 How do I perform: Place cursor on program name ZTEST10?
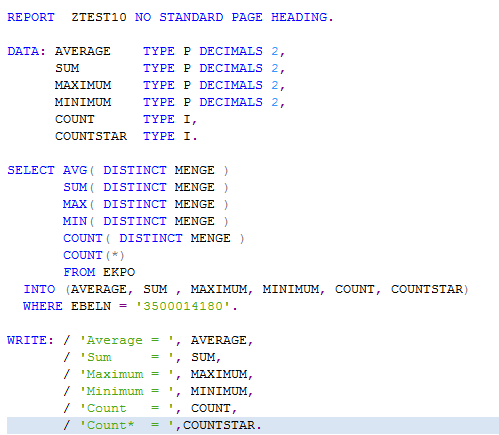tap(99, 17)
